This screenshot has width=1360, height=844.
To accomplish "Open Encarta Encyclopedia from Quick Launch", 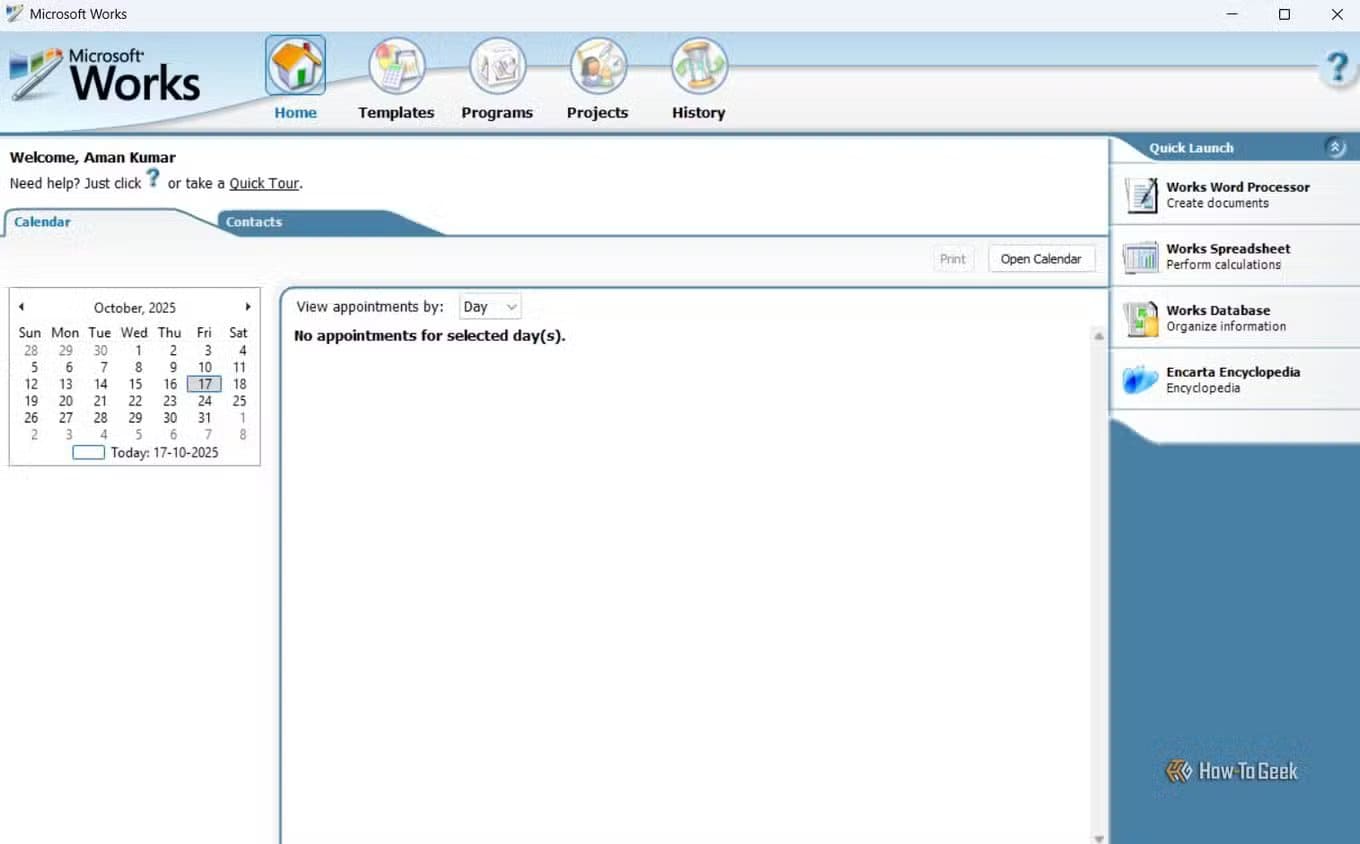I will [x=1232, y=379].
